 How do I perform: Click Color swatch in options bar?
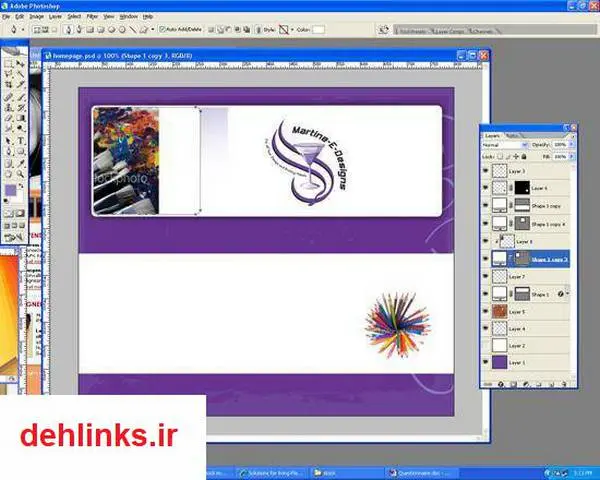(319, 29)
